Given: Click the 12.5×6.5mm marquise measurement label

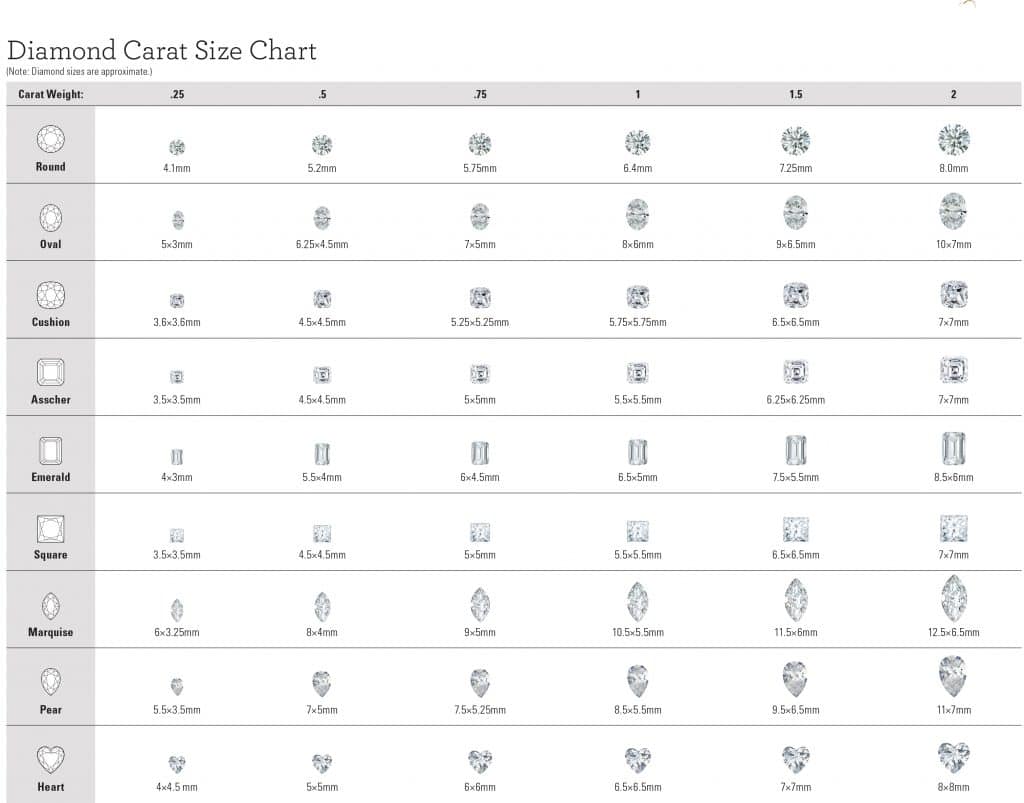Looking at the screenshot, I should coord(953,632).
